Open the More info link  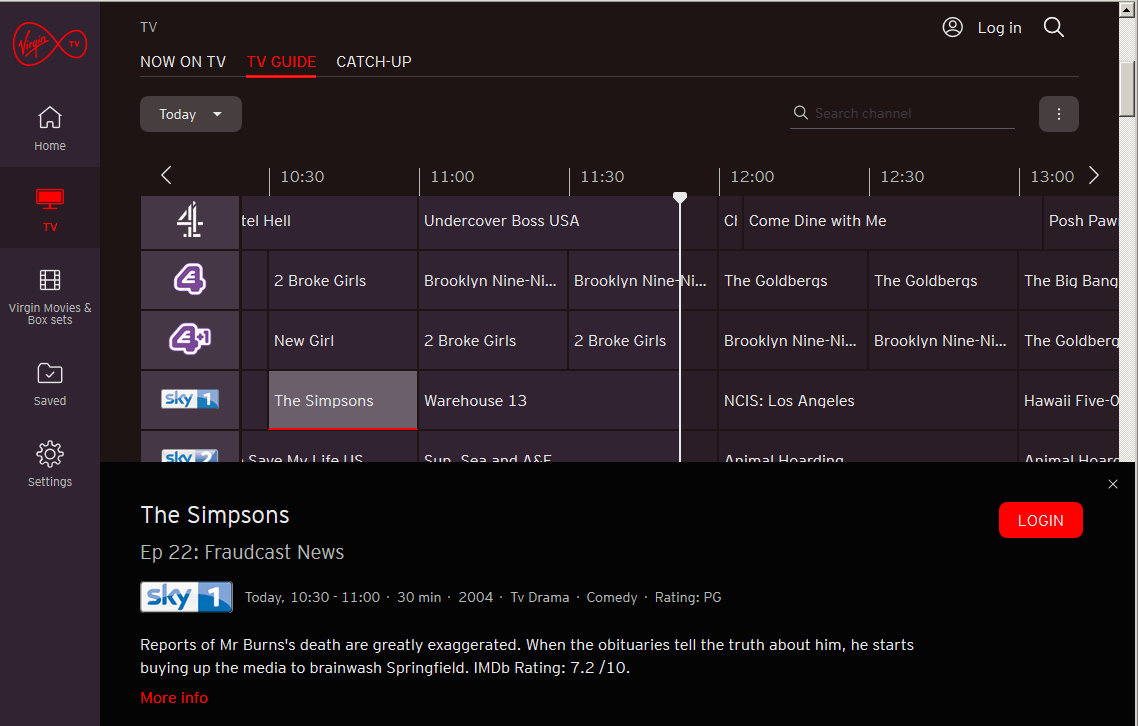174,698
